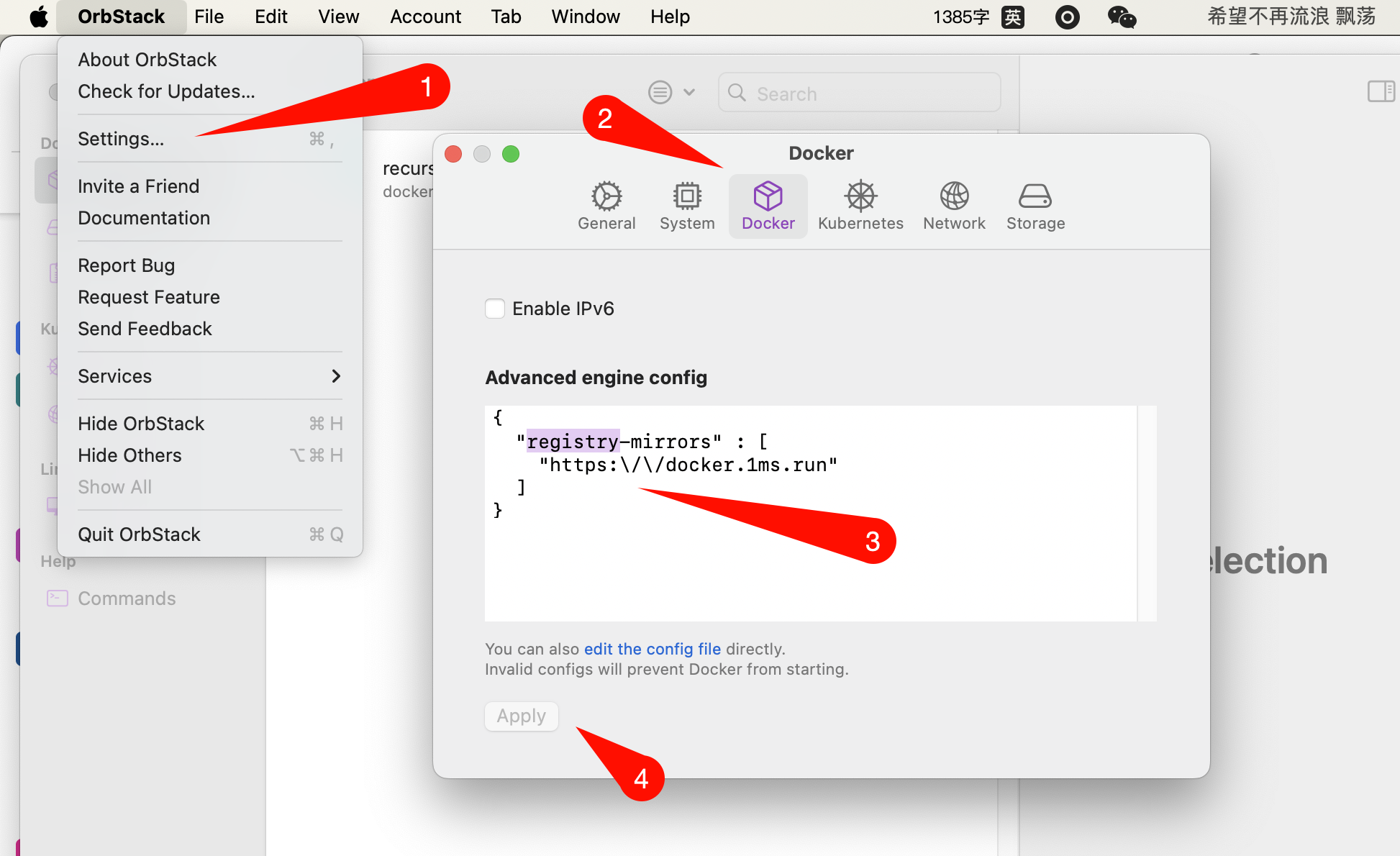
Task: Click the circular record icon in menu bar
Action: (1067, 17)
